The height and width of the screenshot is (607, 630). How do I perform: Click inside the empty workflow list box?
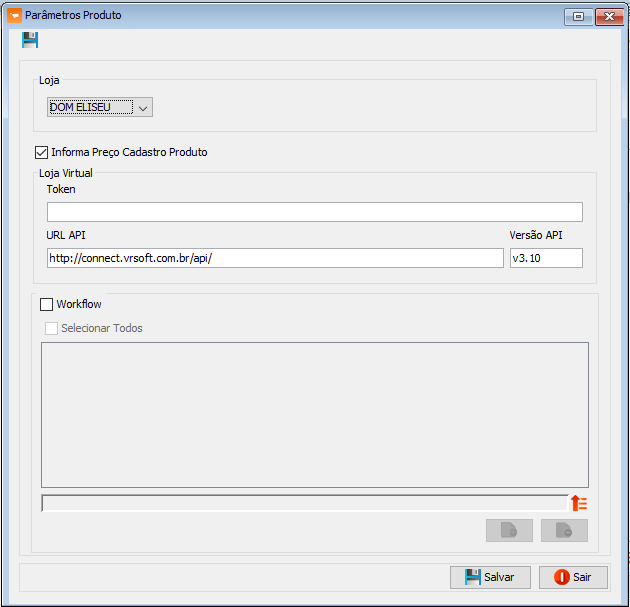[x=315, y=415]
